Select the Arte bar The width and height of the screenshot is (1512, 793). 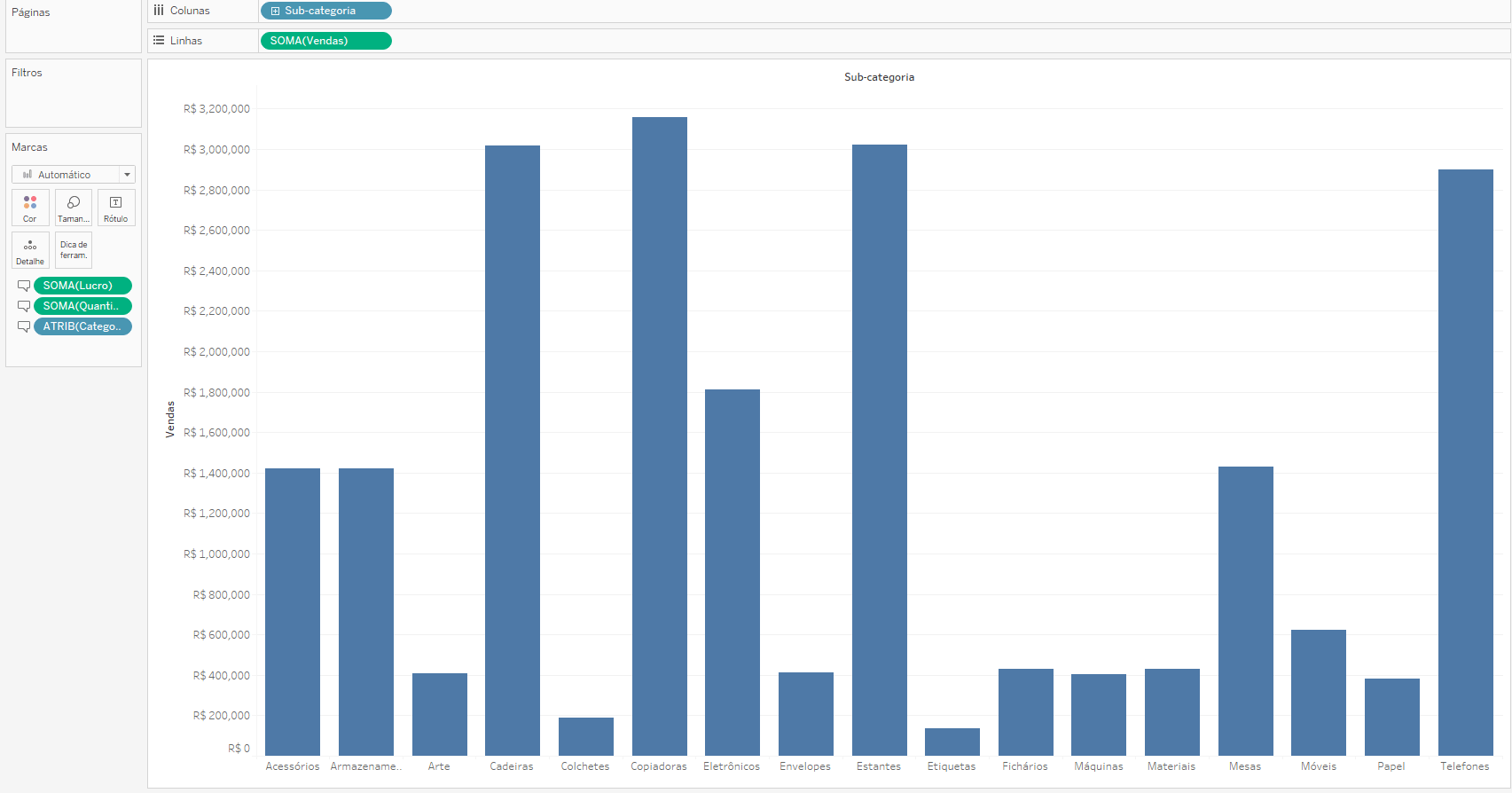click(440, 714)
